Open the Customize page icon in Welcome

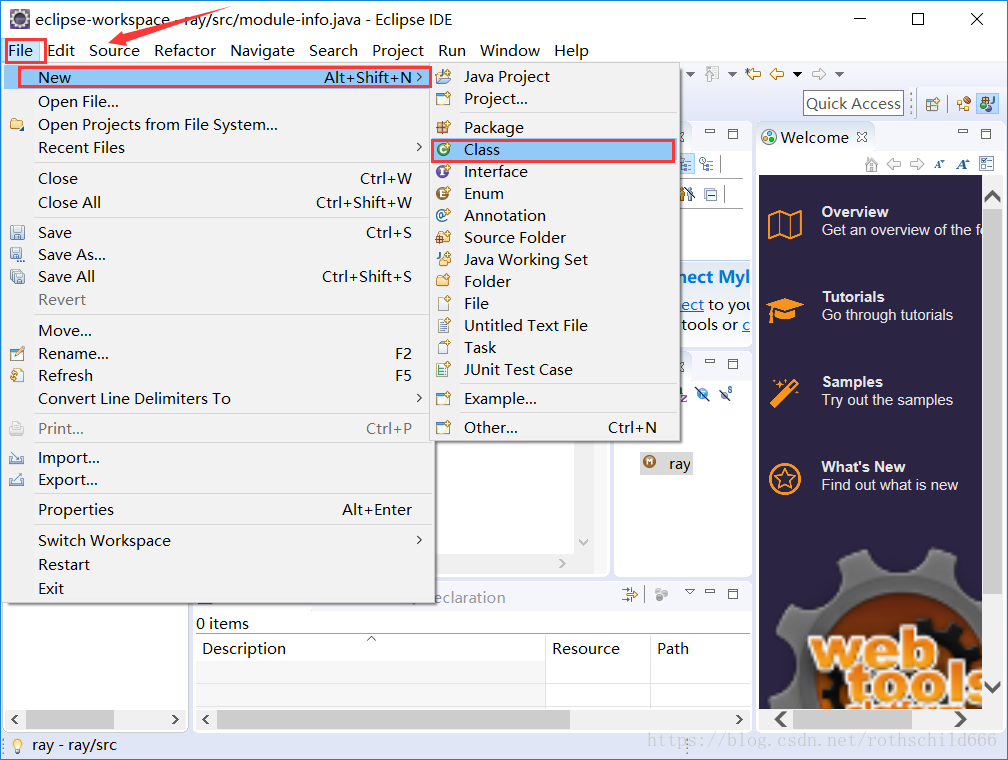[986, 164]
